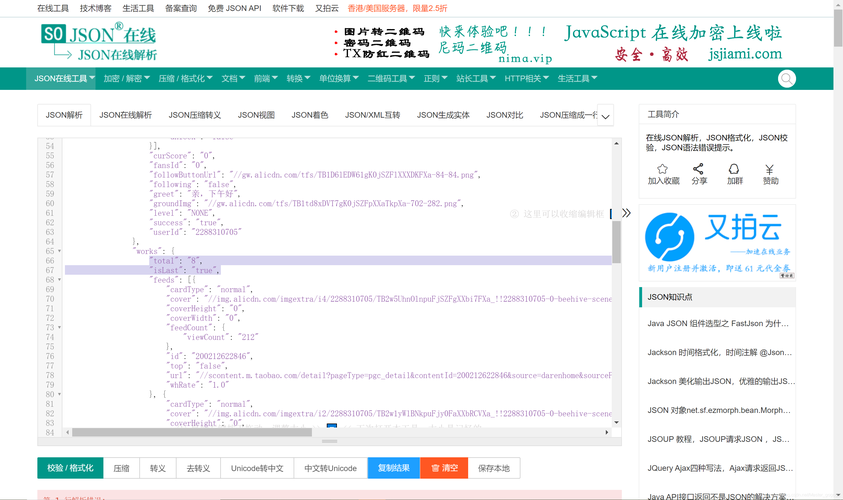Click the SO JSON site logo
This screenshot has height=500, width=843.
click(99, 42)
